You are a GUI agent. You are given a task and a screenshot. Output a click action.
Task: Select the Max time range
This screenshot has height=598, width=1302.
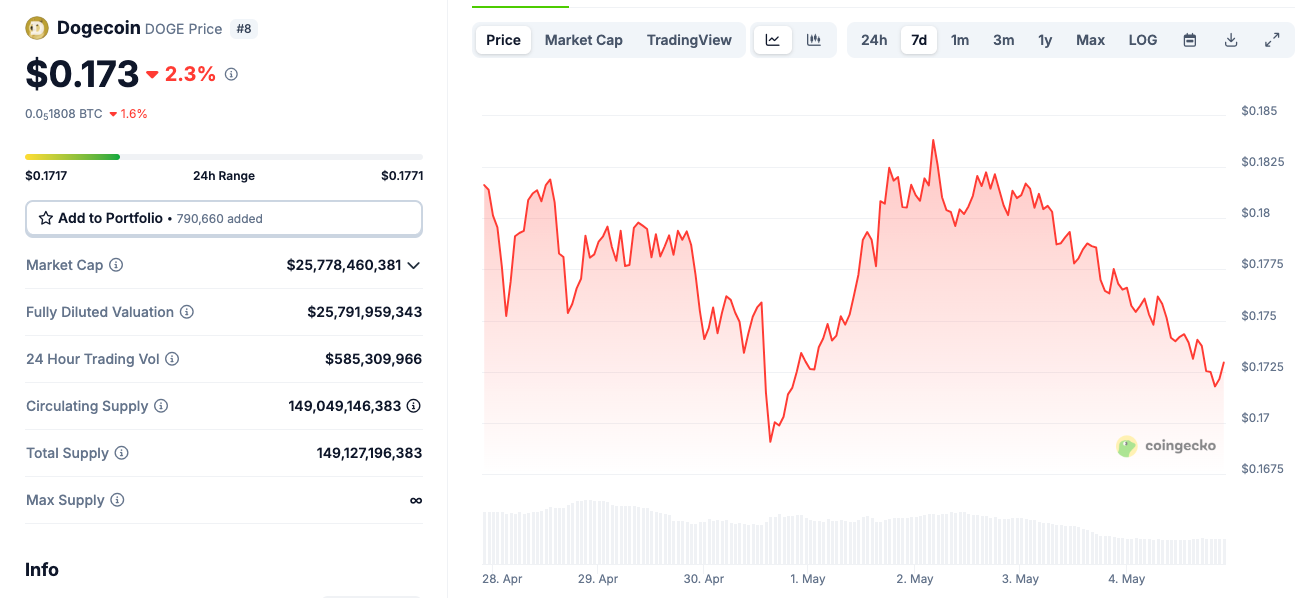(x=1090, y=40)
